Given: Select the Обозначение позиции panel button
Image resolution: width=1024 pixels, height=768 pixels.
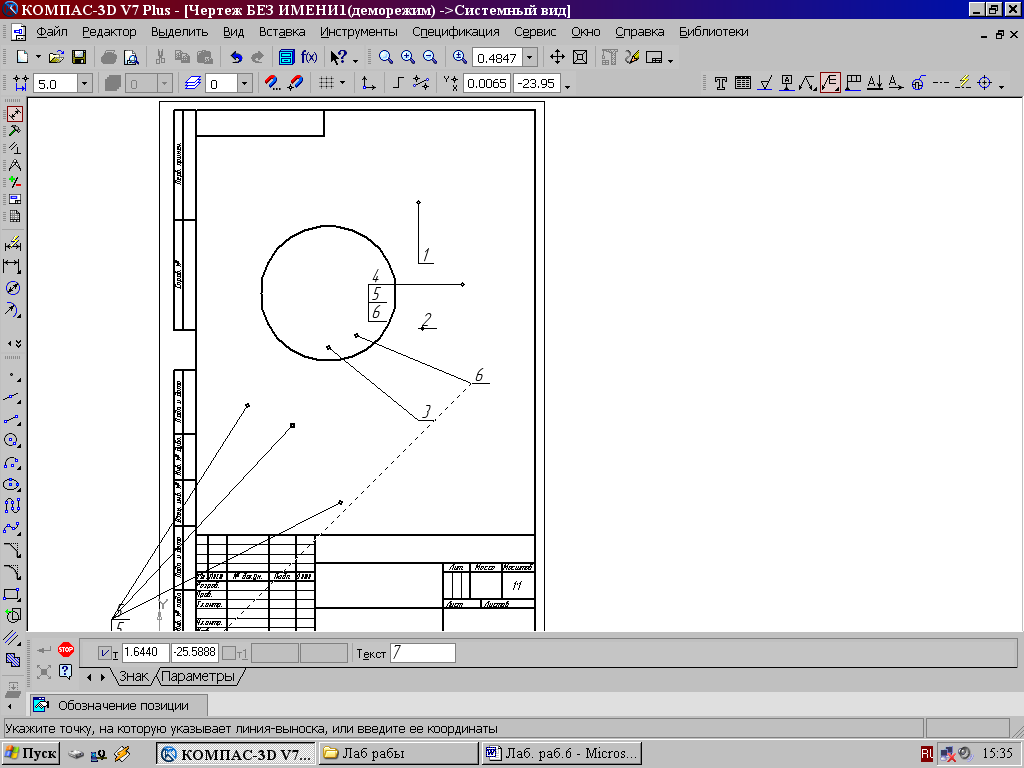Looking at the screenshot, I should point(119,705).
